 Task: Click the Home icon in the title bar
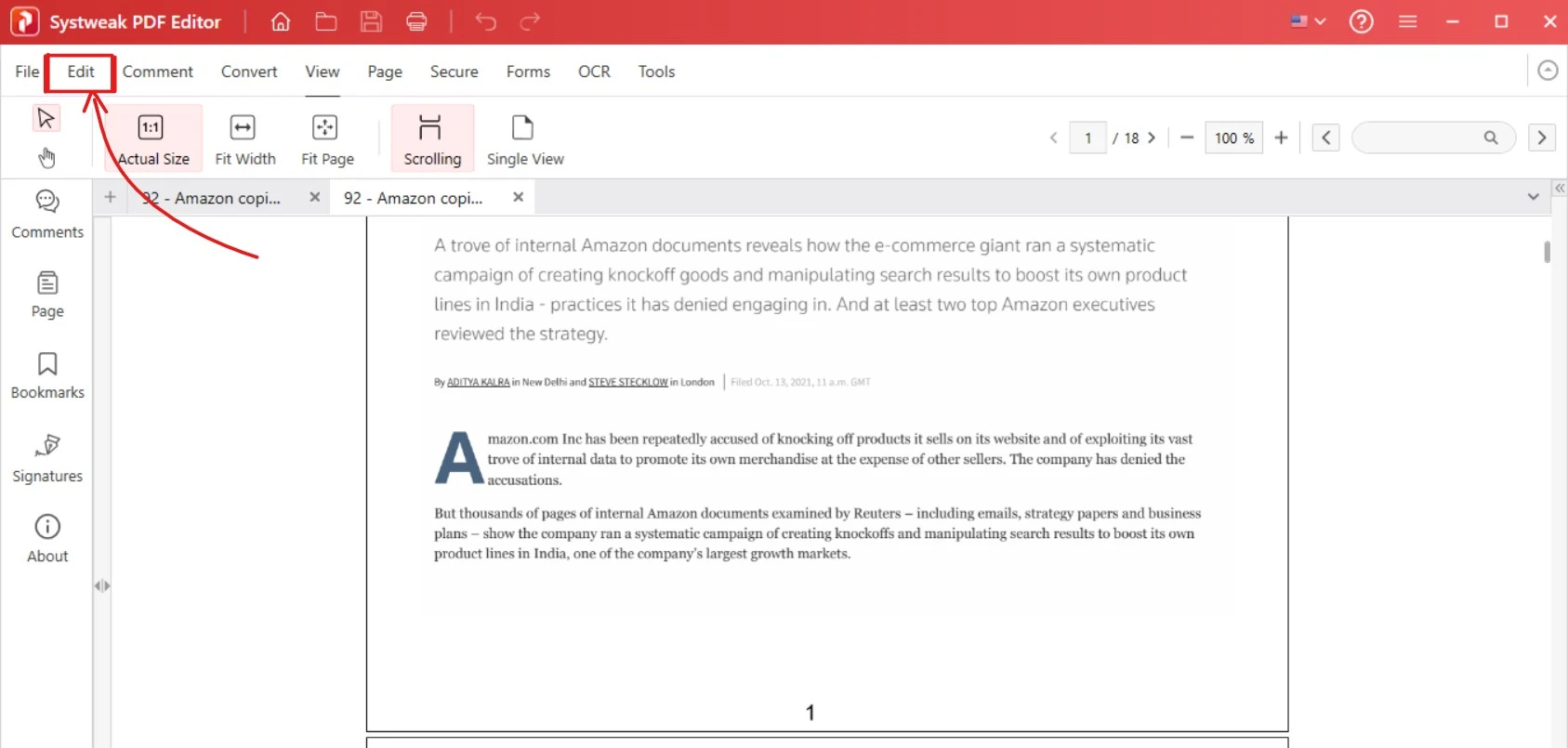point(281,21)
